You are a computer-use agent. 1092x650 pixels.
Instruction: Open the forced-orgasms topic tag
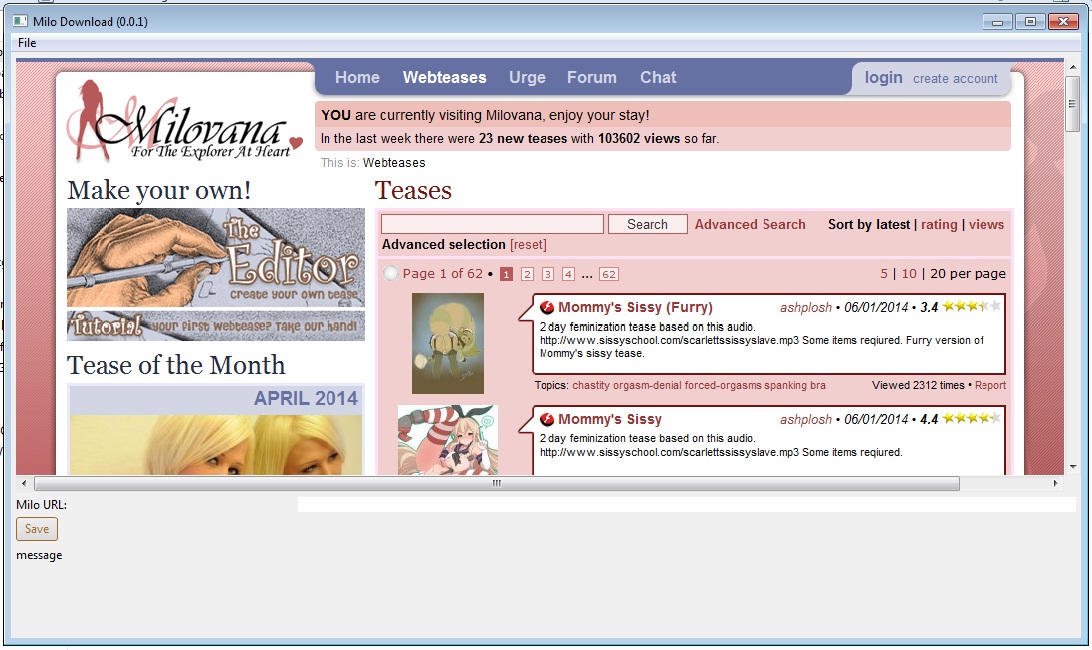click(x=723, y=385)
